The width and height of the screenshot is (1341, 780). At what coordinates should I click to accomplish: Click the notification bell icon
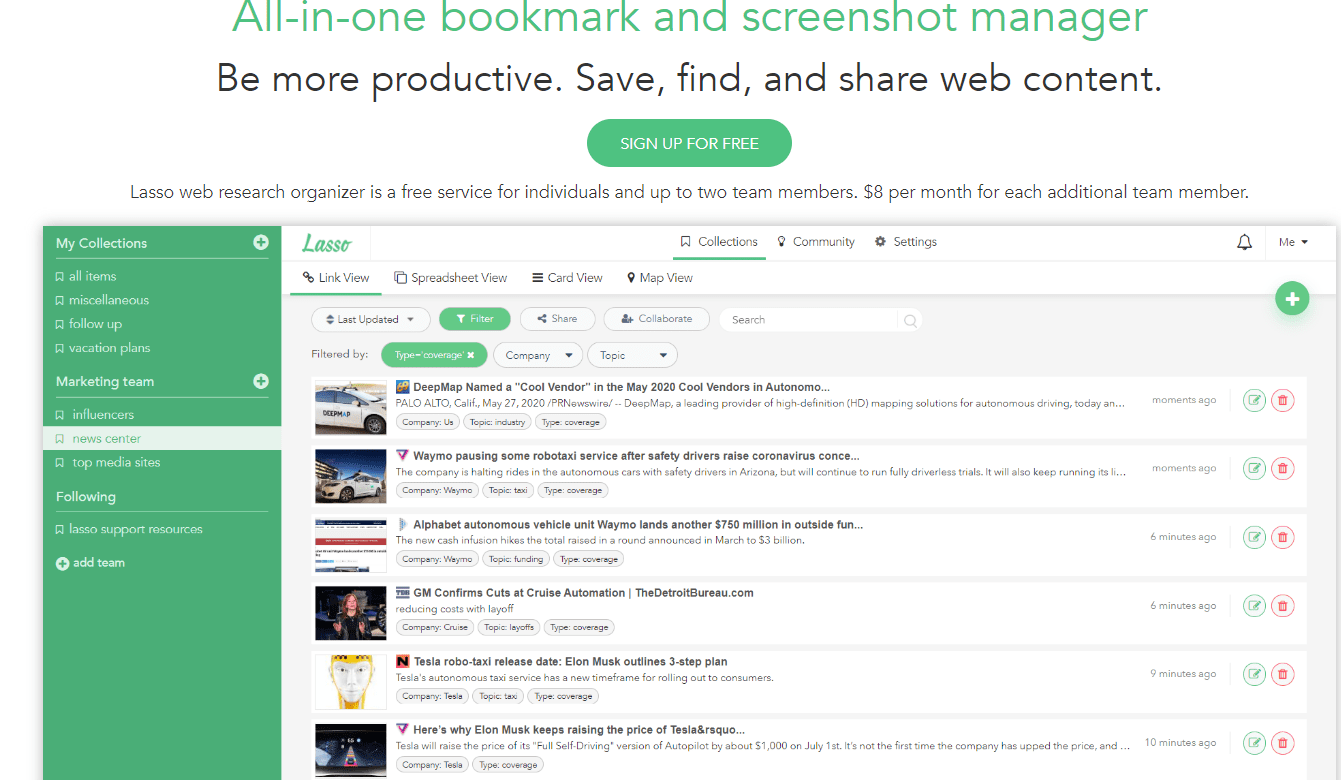pyautogui.click(x=1244, y=242)
